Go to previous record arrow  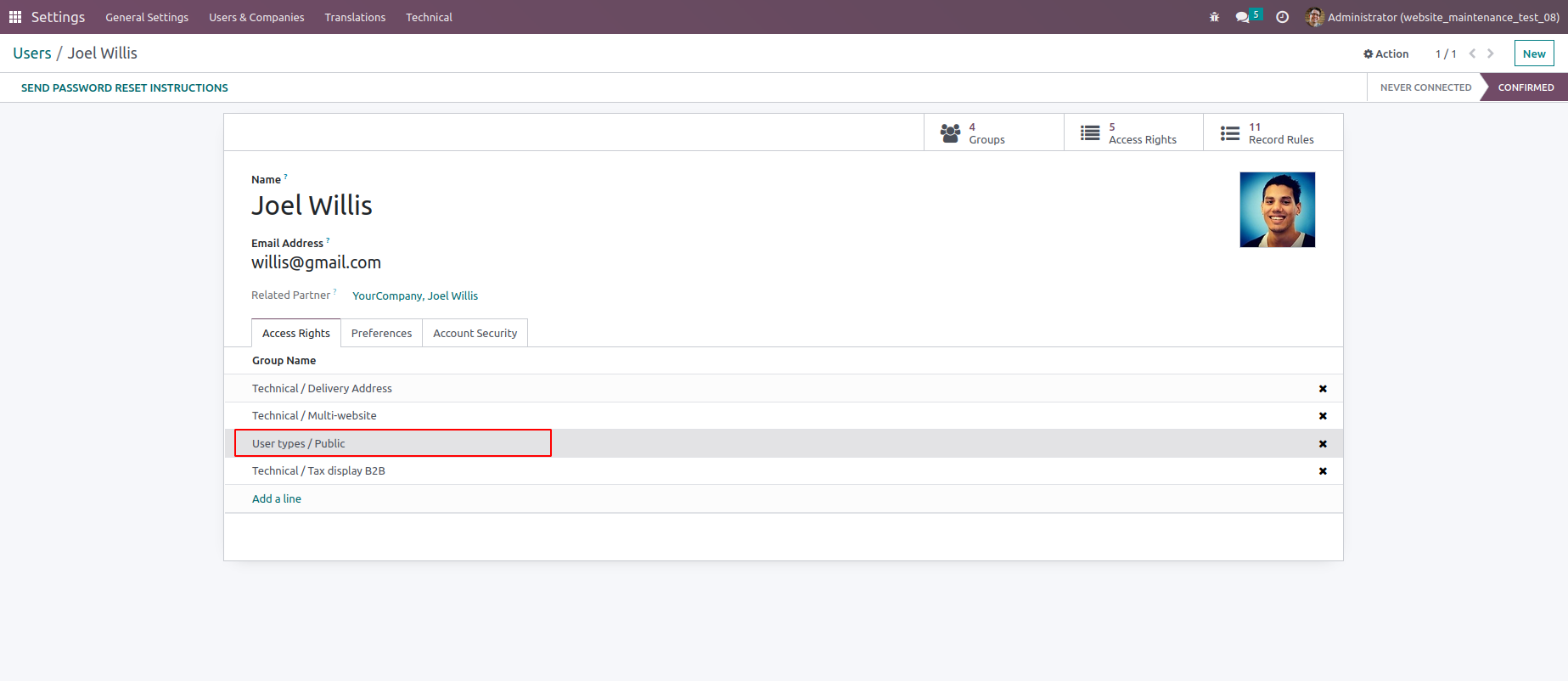(1473, 53)
